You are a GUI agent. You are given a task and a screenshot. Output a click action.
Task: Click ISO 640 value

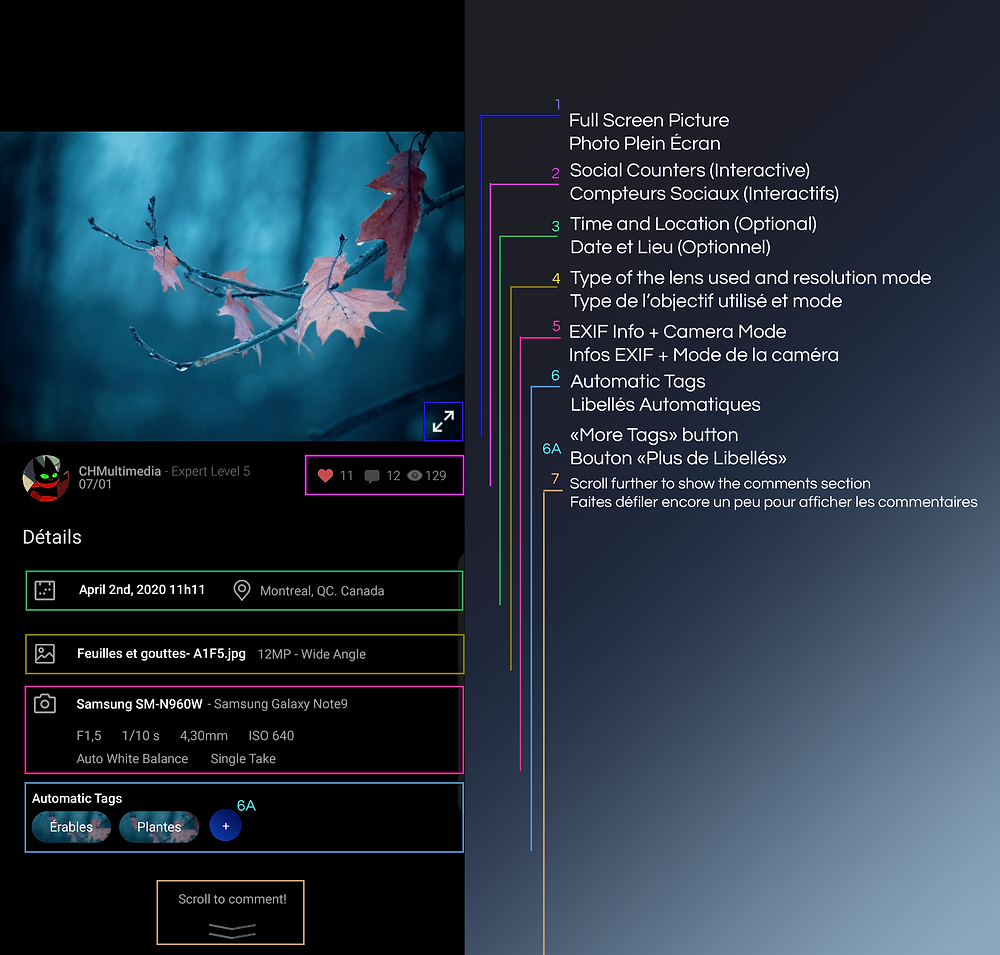271,736
